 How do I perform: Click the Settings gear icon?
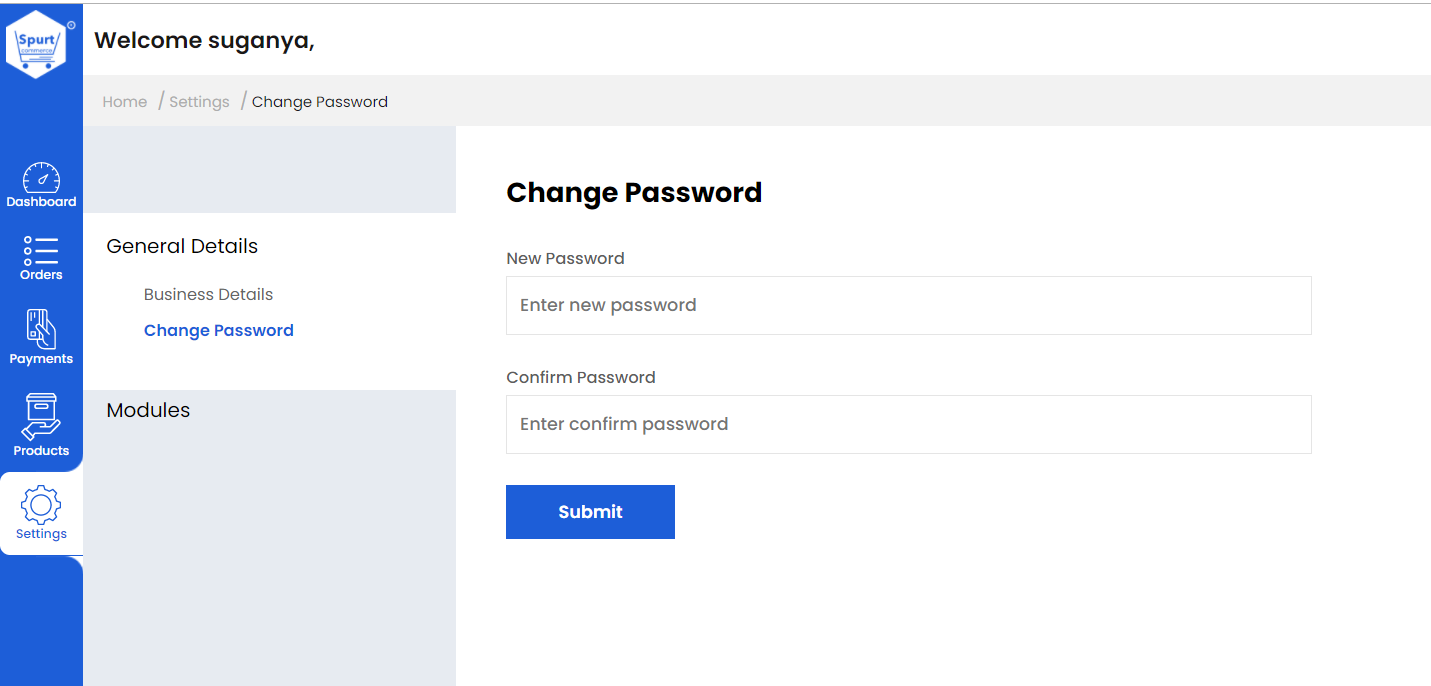click(x=41, y=505)
